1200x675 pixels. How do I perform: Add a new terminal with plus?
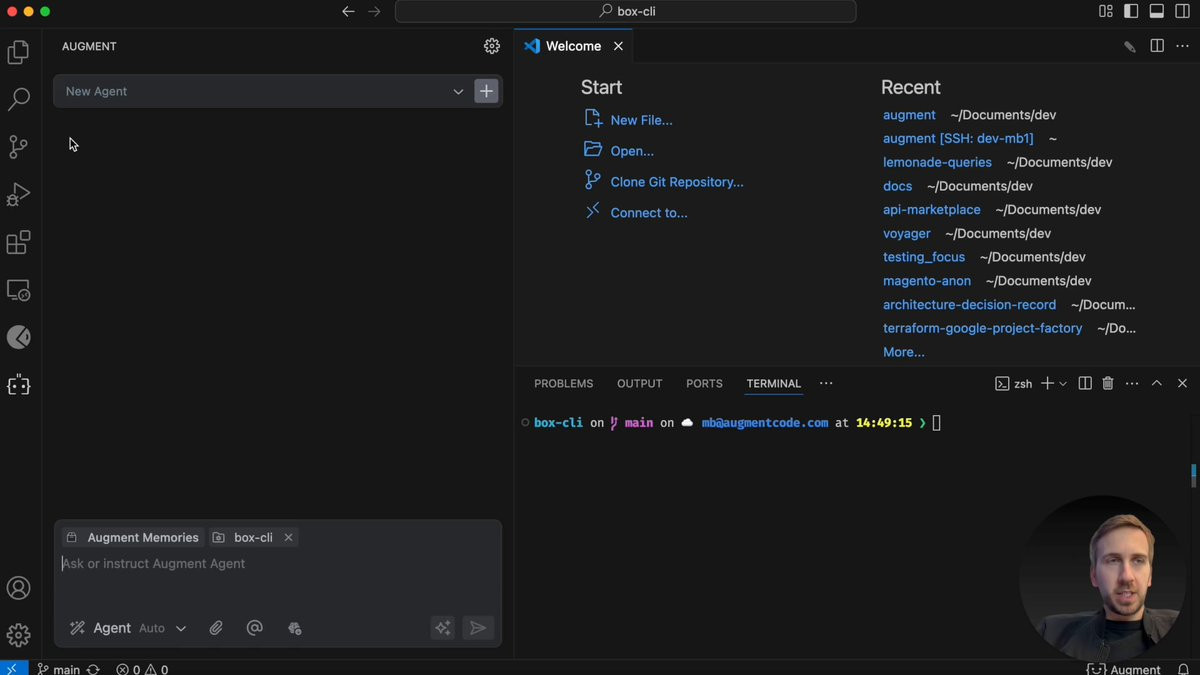[x=1047, y=383]
